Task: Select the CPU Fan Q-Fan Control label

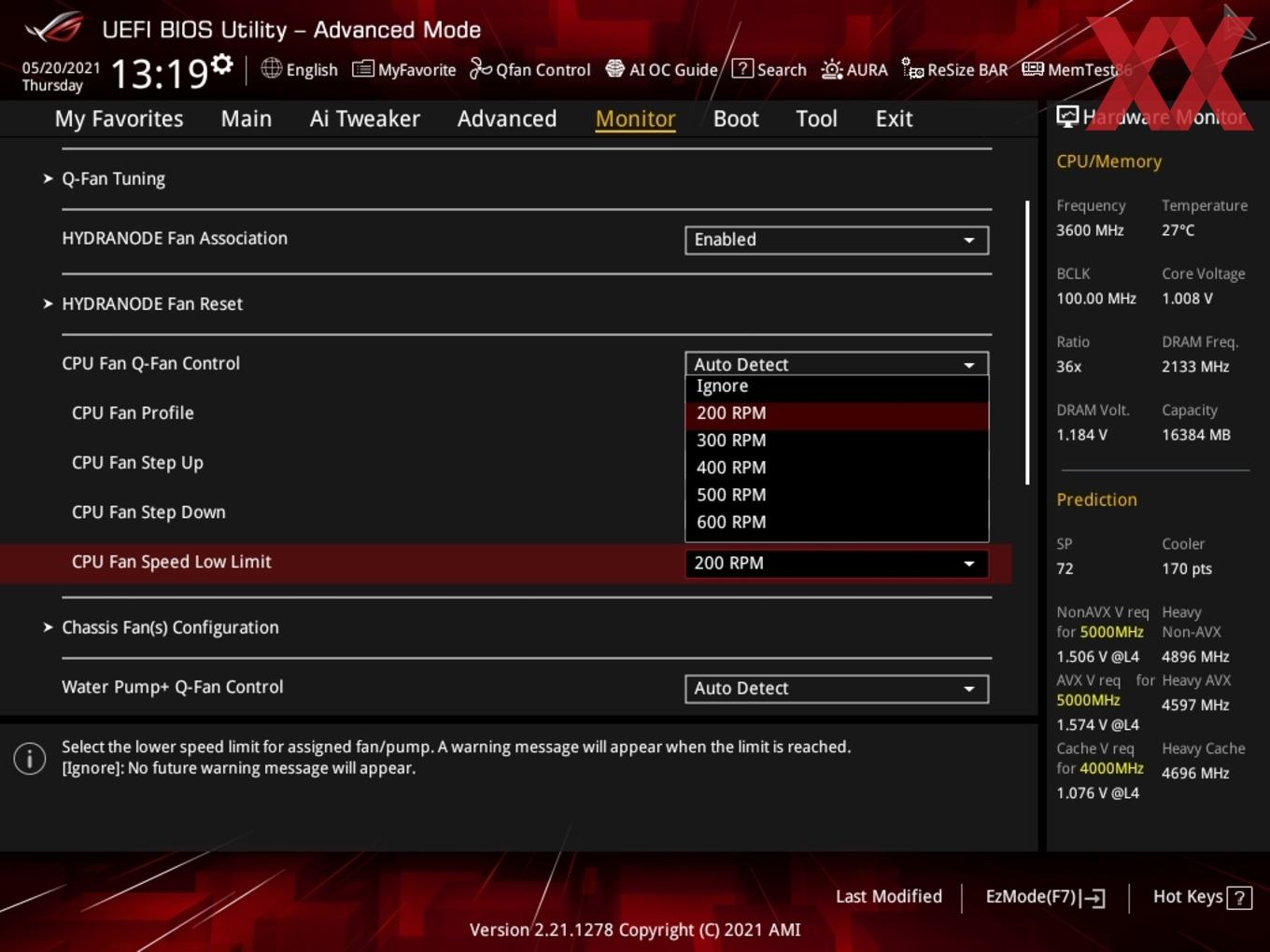Action: pyautogui.click(x=150, y=363)
